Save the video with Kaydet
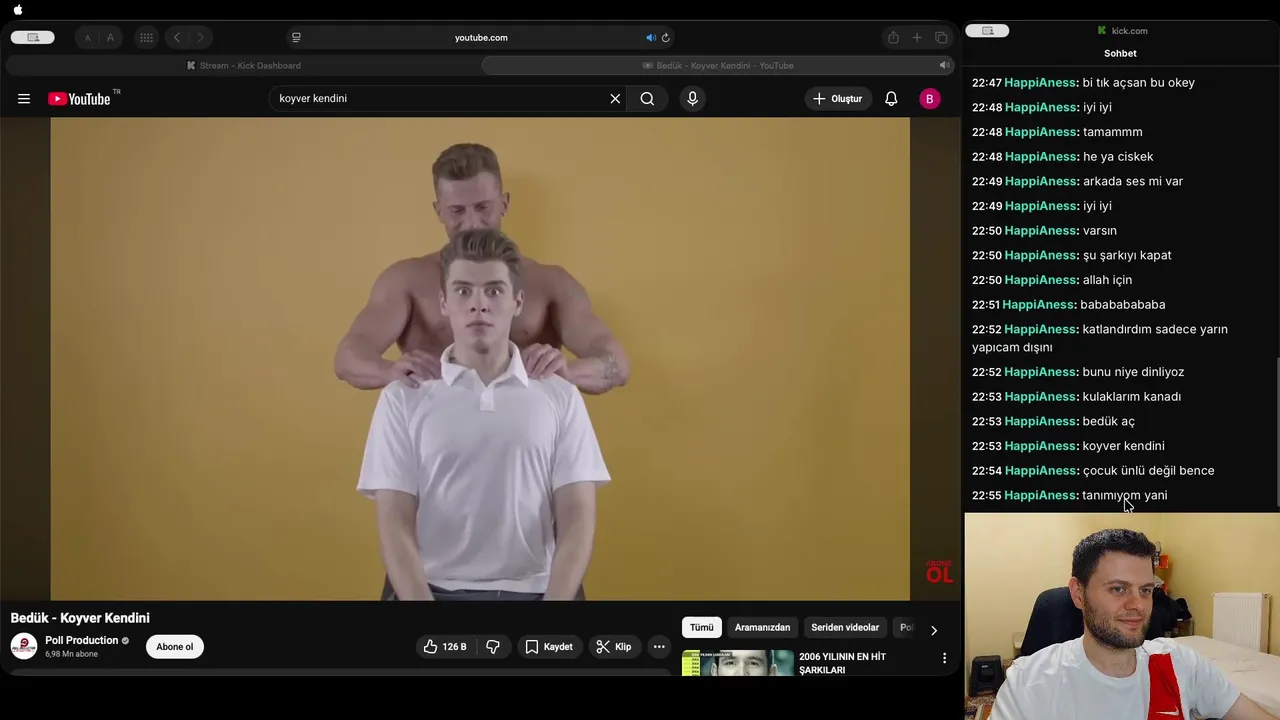Image resolution: width=1280 pixels, height=720 pixels. 549,647
